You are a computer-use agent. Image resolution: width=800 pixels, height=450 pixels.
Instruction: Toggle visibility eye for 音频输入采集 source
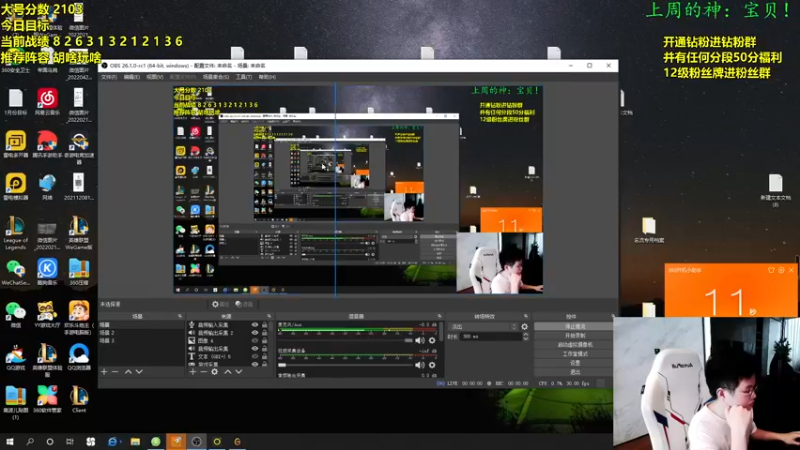click(x=255, y=325)
